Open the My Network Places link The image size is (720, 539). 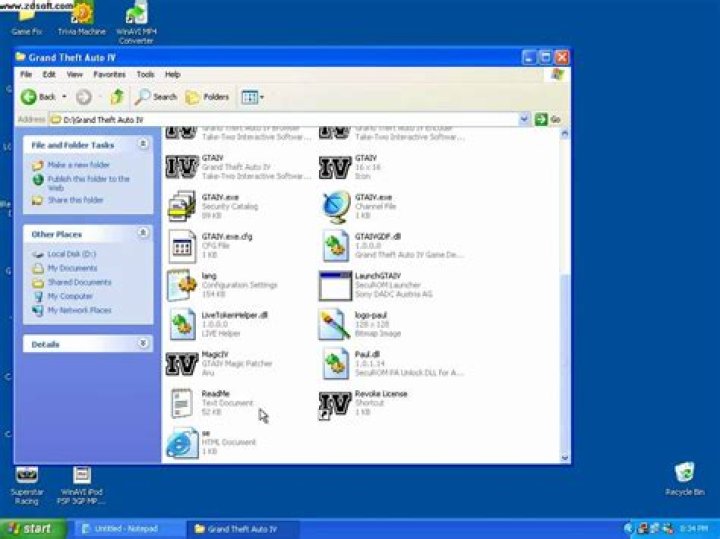79,310
